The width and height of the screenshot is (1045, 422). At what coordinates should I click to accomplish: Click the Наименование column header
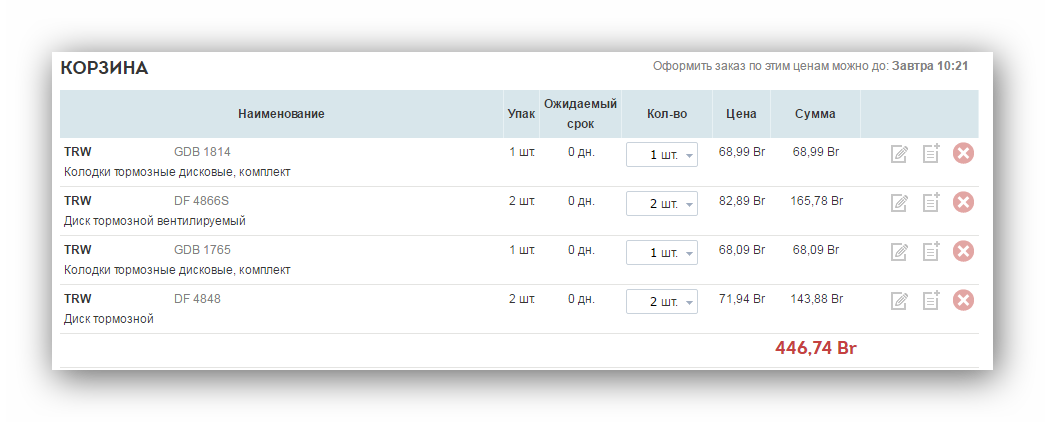281,114
